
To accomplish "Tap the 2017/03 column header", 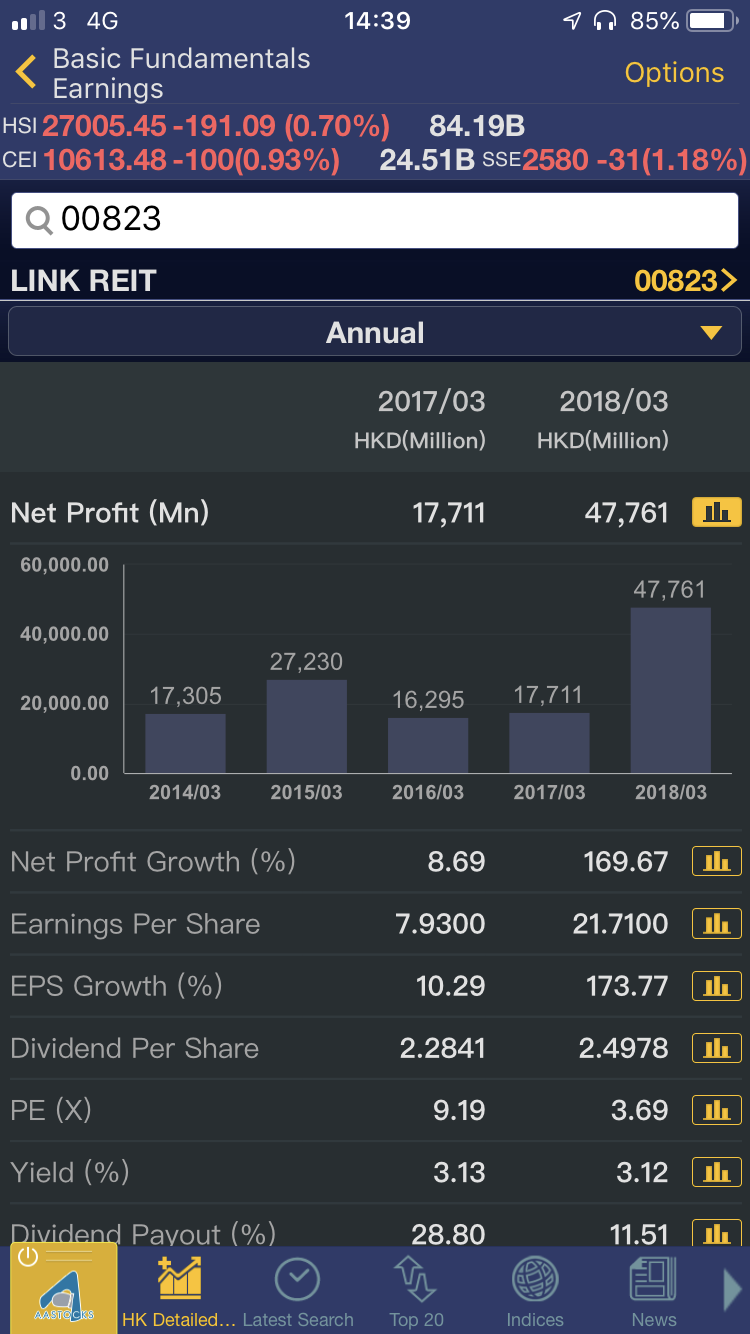I will coord(431,402).
